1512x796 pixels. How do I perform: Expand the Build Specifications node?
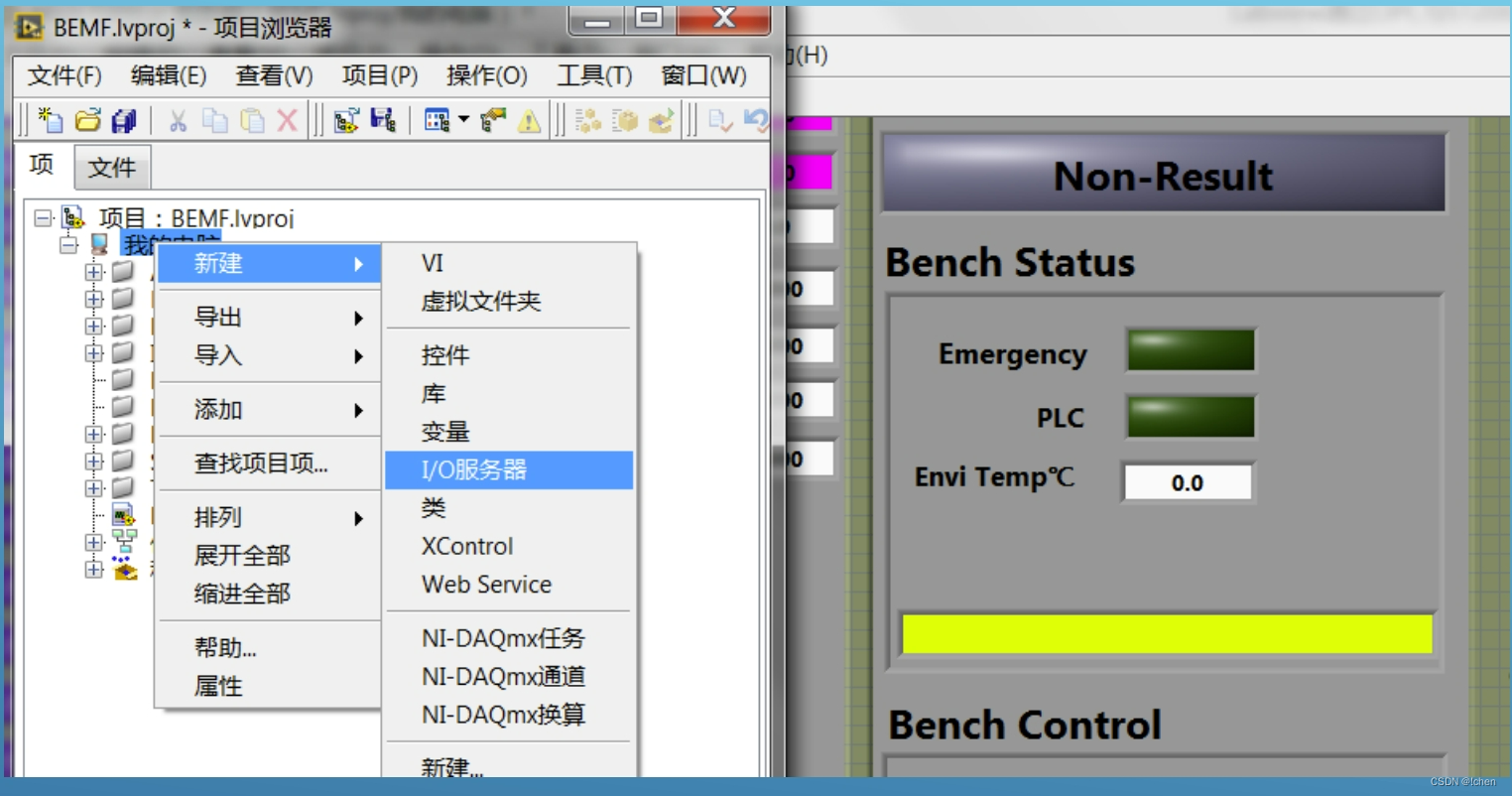[94, 570]
